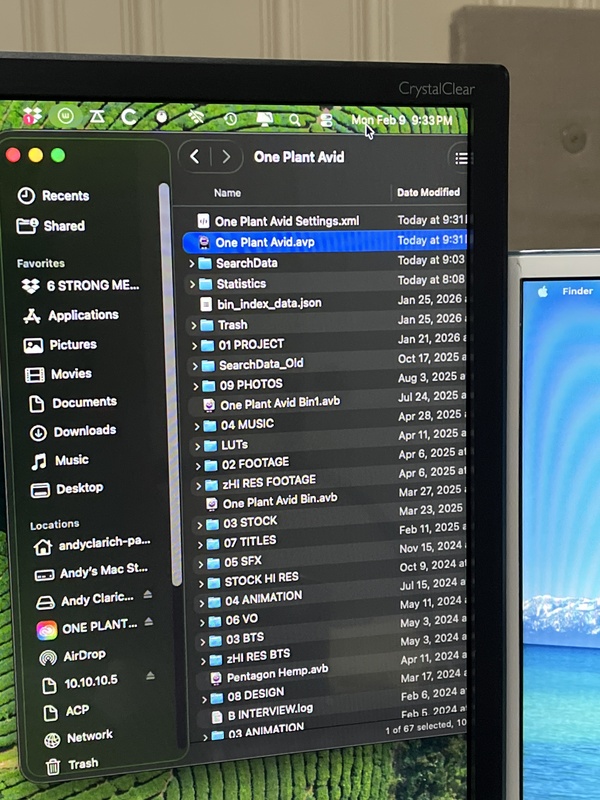Image resolution: width=600 pixels, height=800 pixels.
Task: Sort by the Name column header
Action: (228, 193)
